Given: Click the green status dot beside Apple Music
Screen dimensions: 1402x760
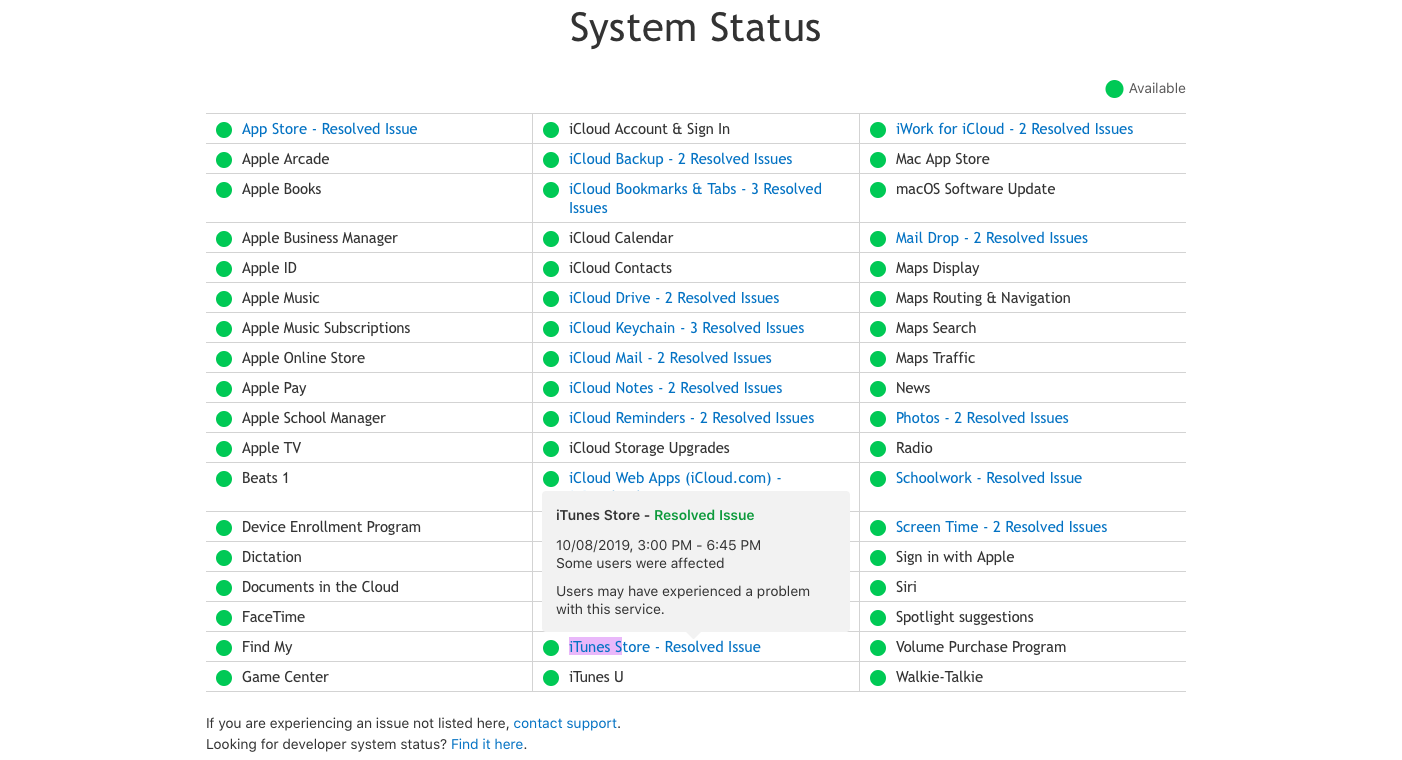Looking at the screenshot, I should pyautogui.click(x=224, y=299).
